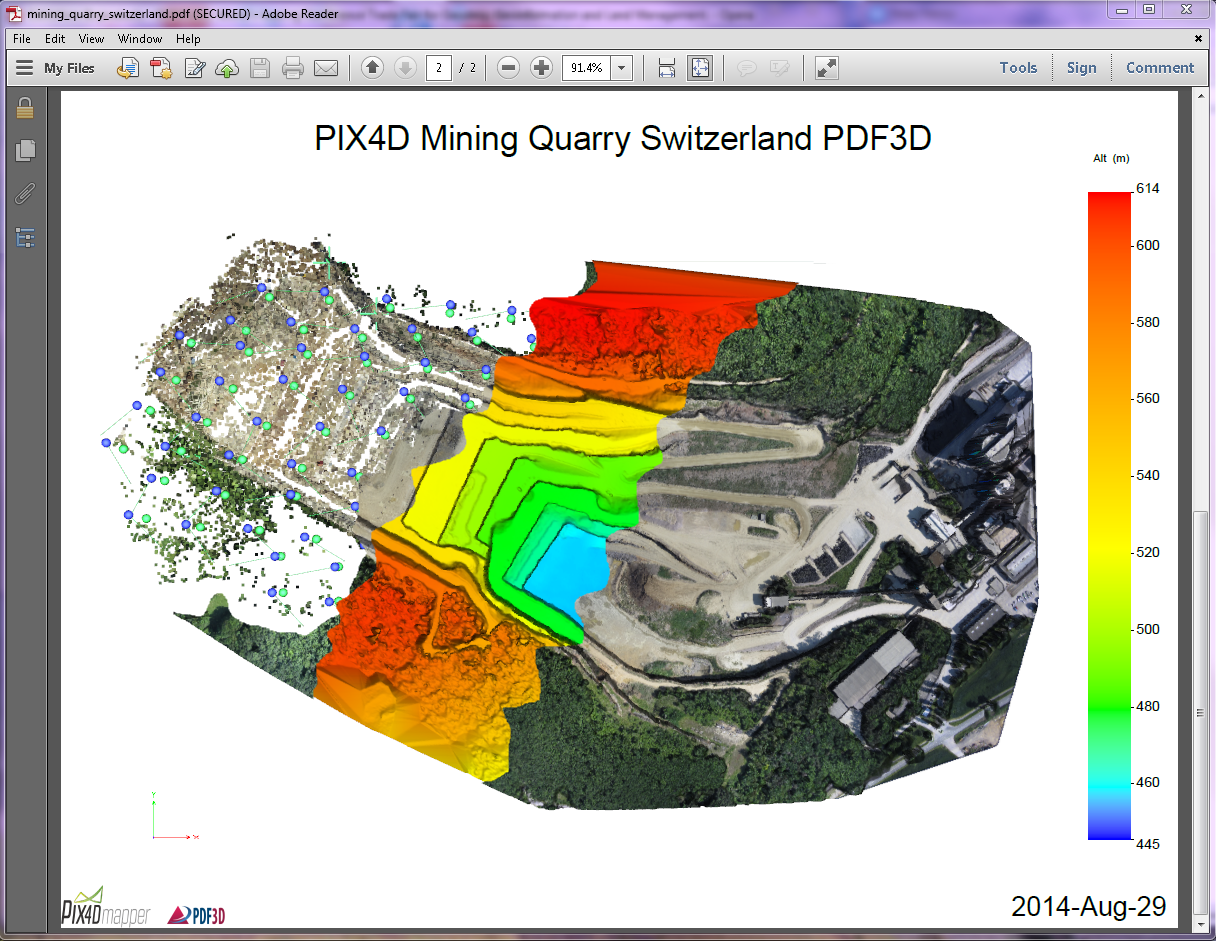The height and width of the screenshot is (941, 1216).
Task: Open the My Files list
Action: (58, 68)
